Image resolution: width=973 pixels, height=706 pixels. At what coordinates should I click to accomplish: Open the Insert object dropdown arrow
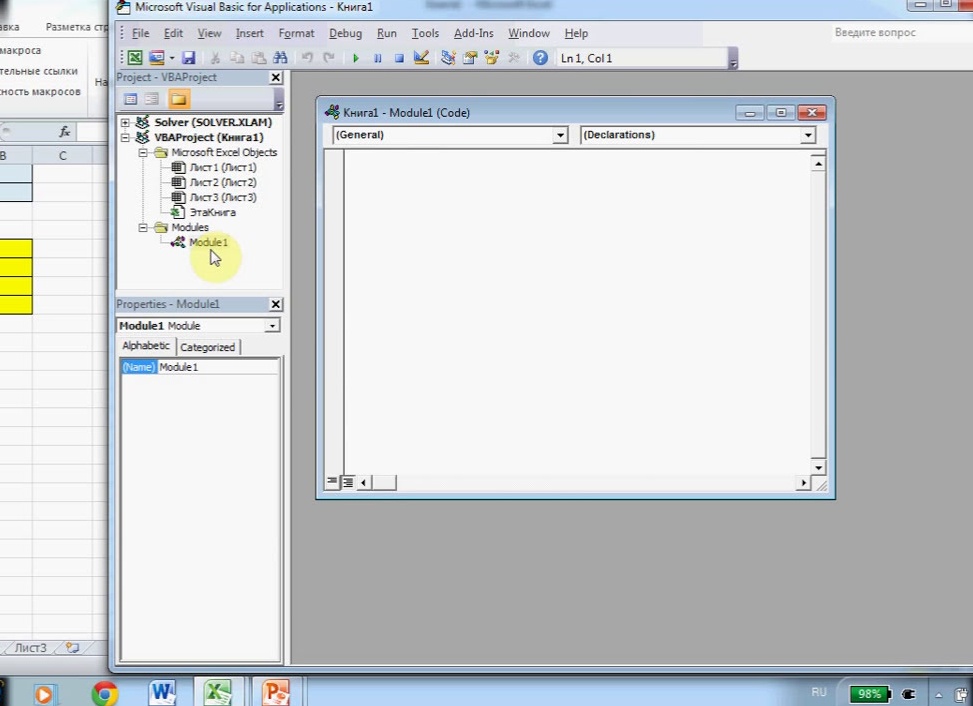coord(172,58)
